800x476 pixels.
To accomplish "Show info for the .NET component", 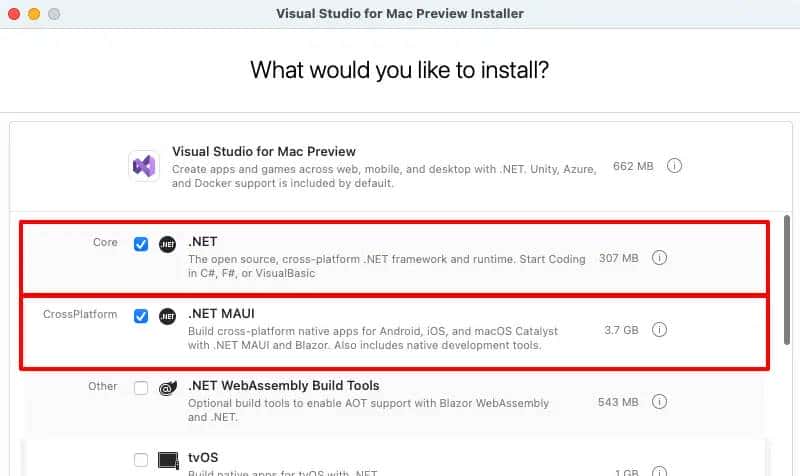I will [x=659, y=258].
